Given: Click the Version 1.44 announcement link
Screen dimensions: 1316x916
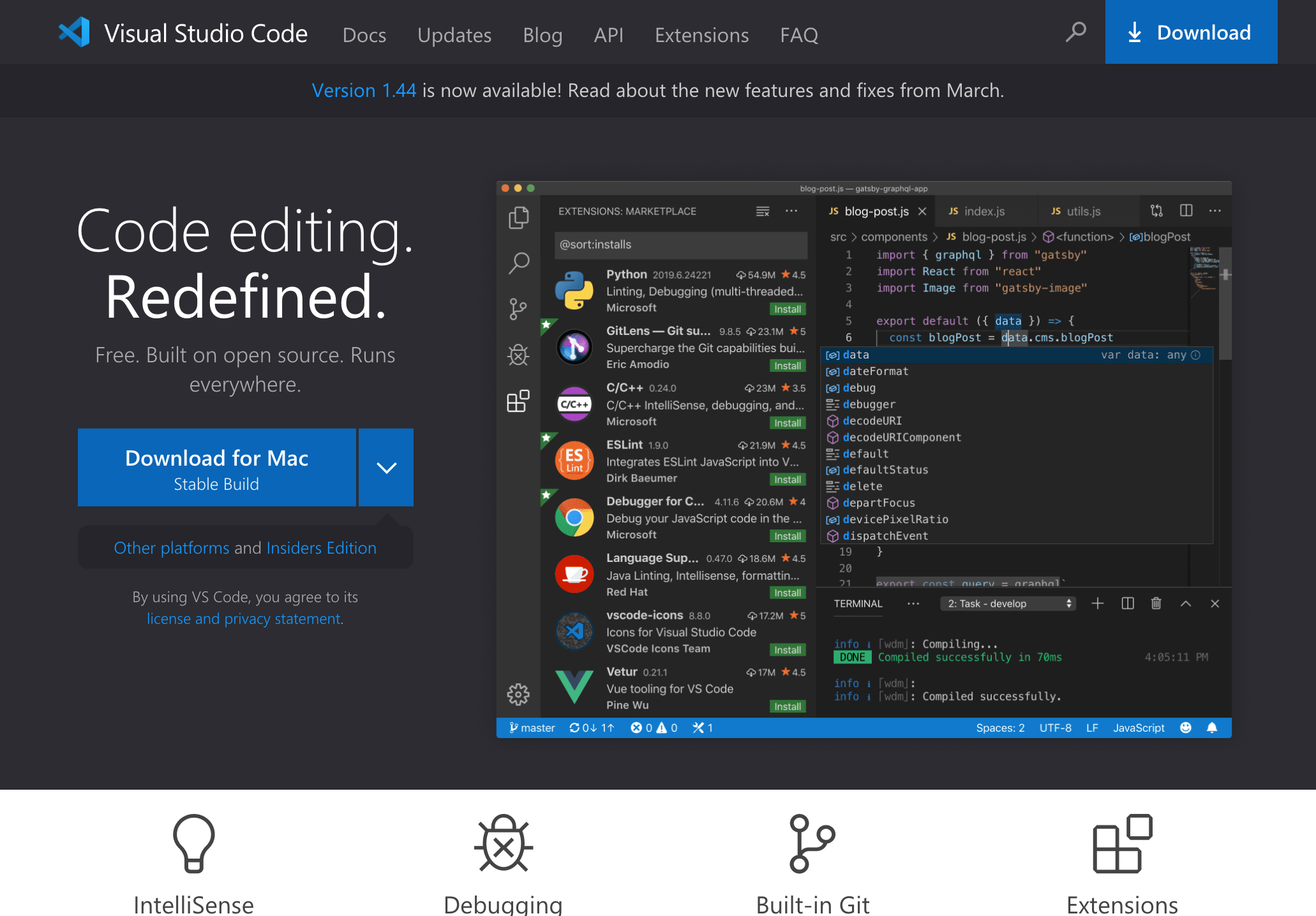Looking at the screenshot, I should pos(363,90).
